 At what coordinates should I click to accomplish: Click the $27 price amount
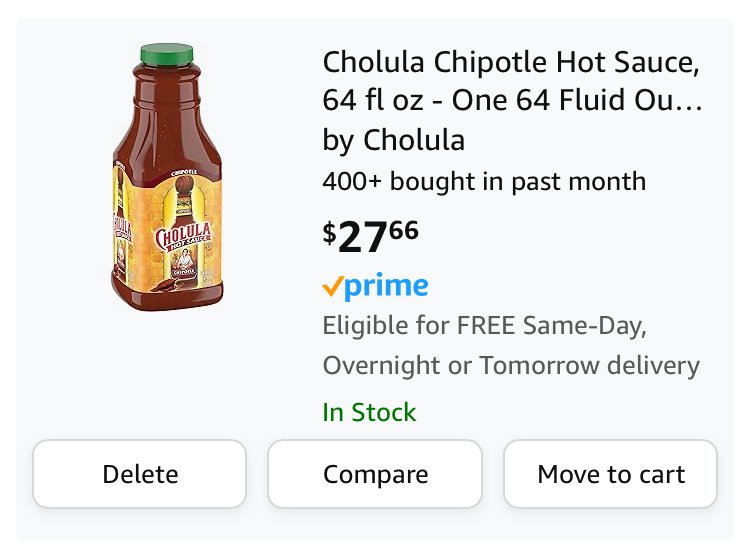(362, 237)
